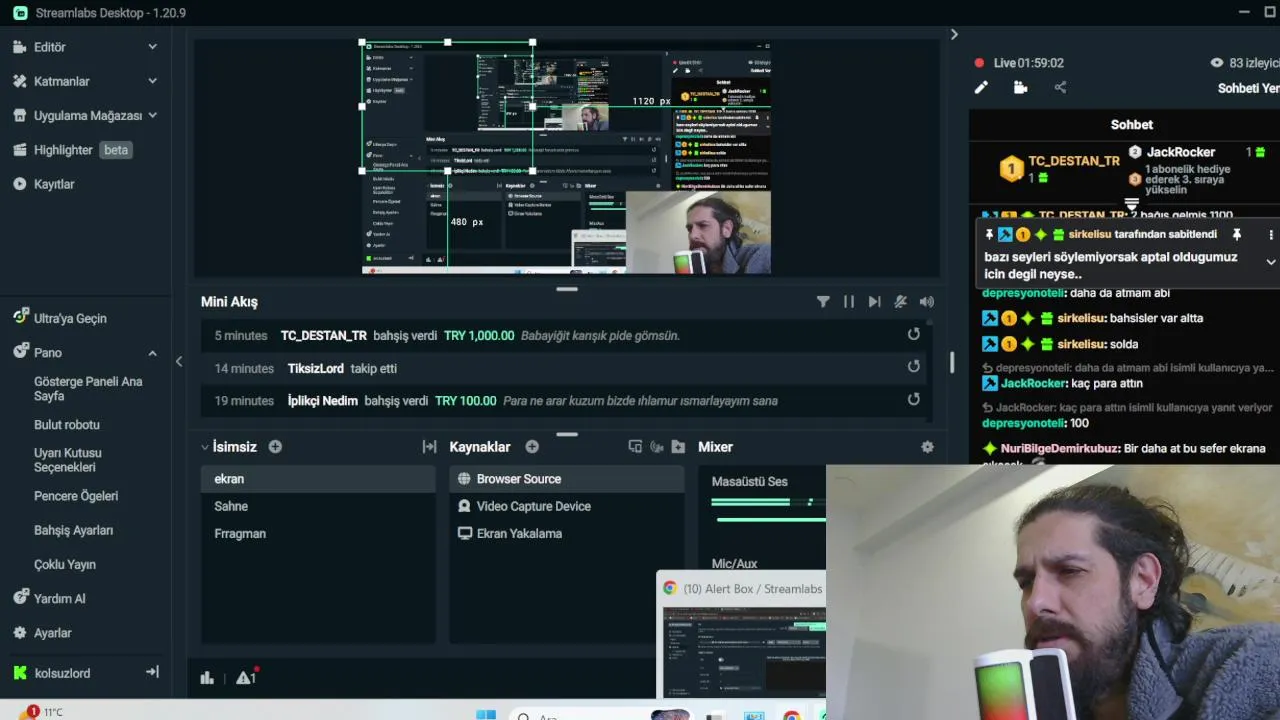Open Bulut robotu page

67,425
